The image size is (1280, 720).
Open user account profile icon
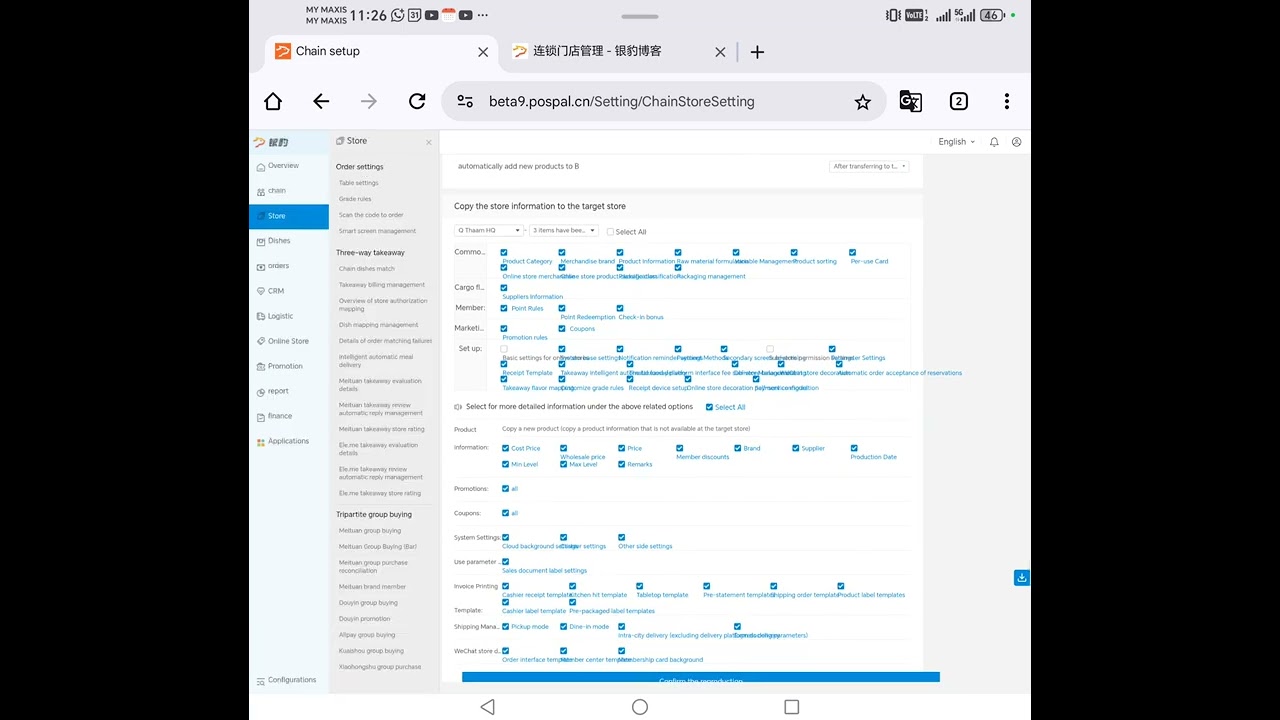point(1016,142)
